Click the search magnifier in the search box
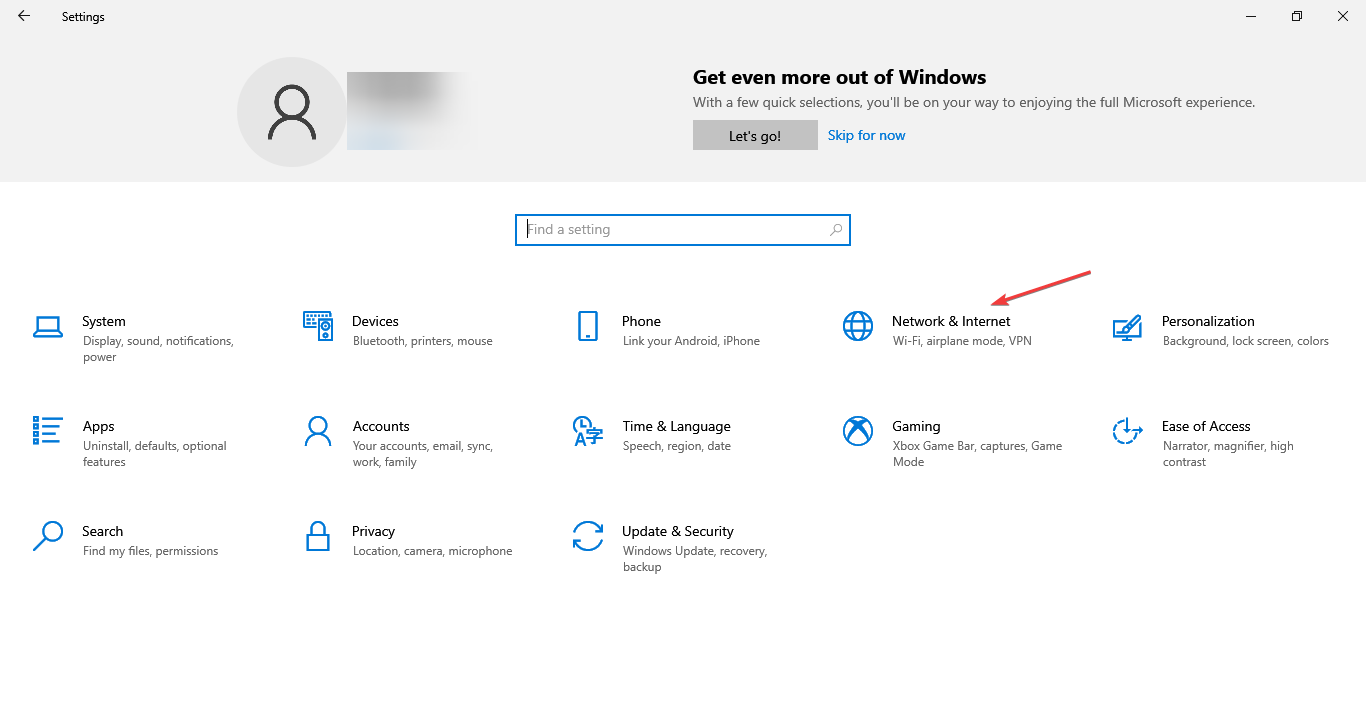This screenshot has height=728, width=1366. click(836, 230)
